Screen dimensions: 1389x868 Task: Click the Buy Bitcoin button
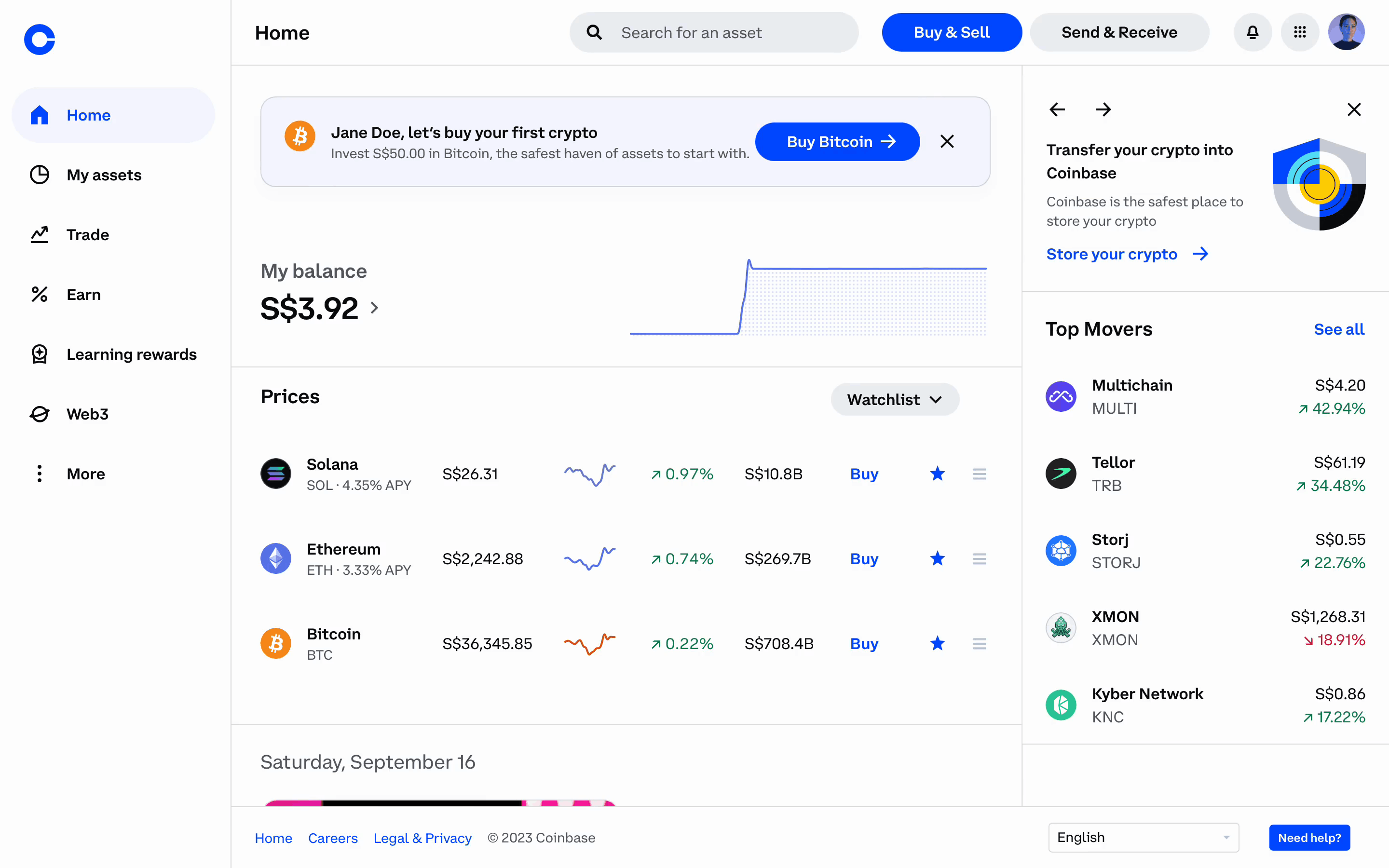point(837,142)
